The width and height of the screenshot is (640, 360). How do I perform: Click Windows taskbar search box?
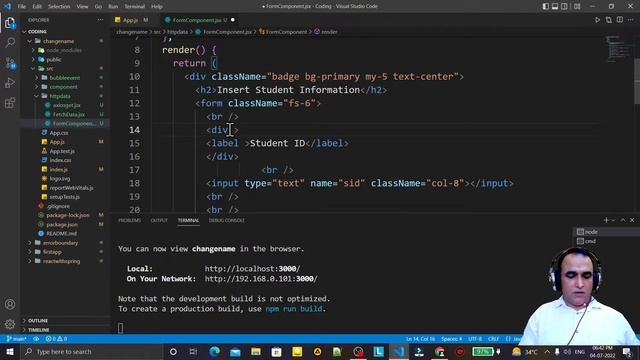pyautogui.click(x=91, y=351)
